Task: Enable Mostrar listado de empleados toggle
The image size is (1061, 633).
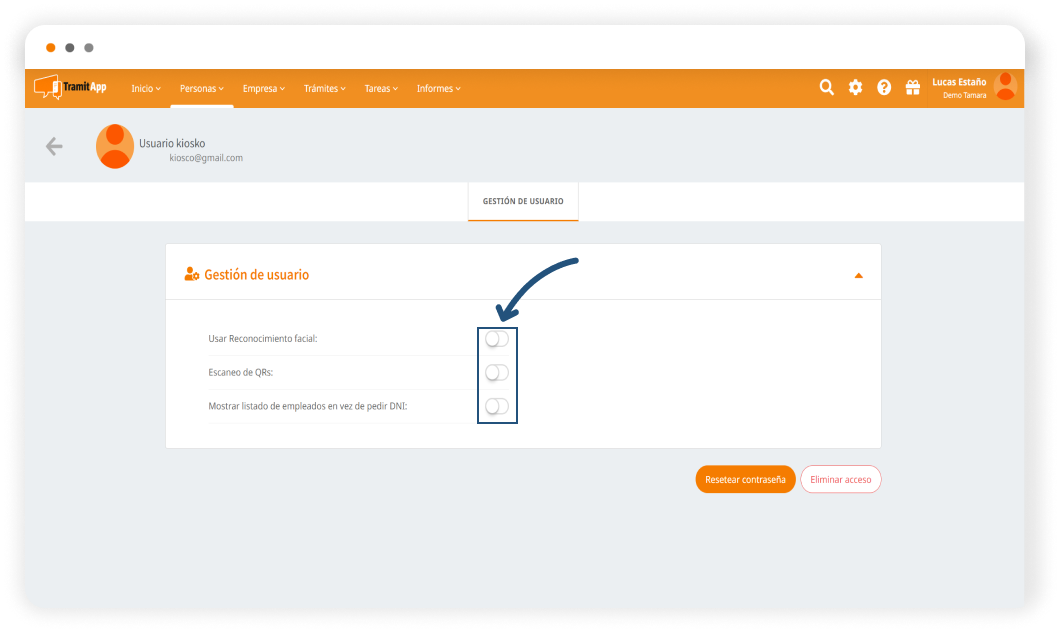Action: (x=497, y=406)
